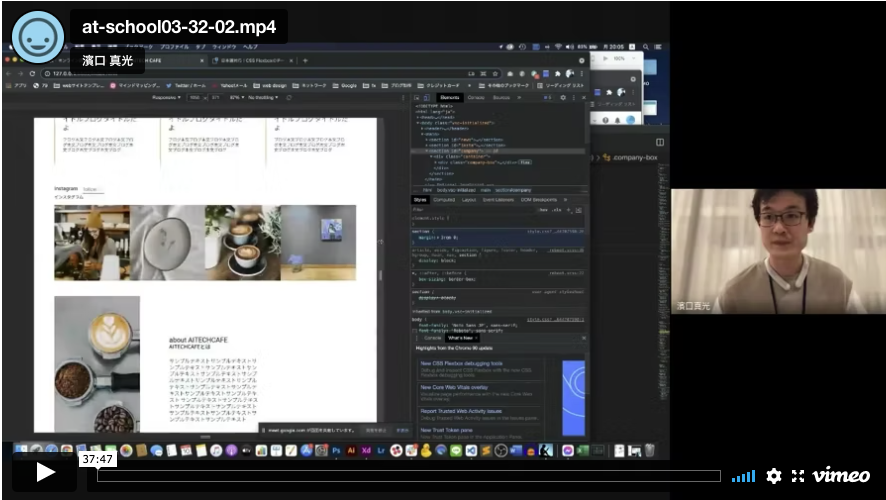The height and width of the screenshot is (500, 886).
Task: Play the Vimeo video
Action: (45, 472)
